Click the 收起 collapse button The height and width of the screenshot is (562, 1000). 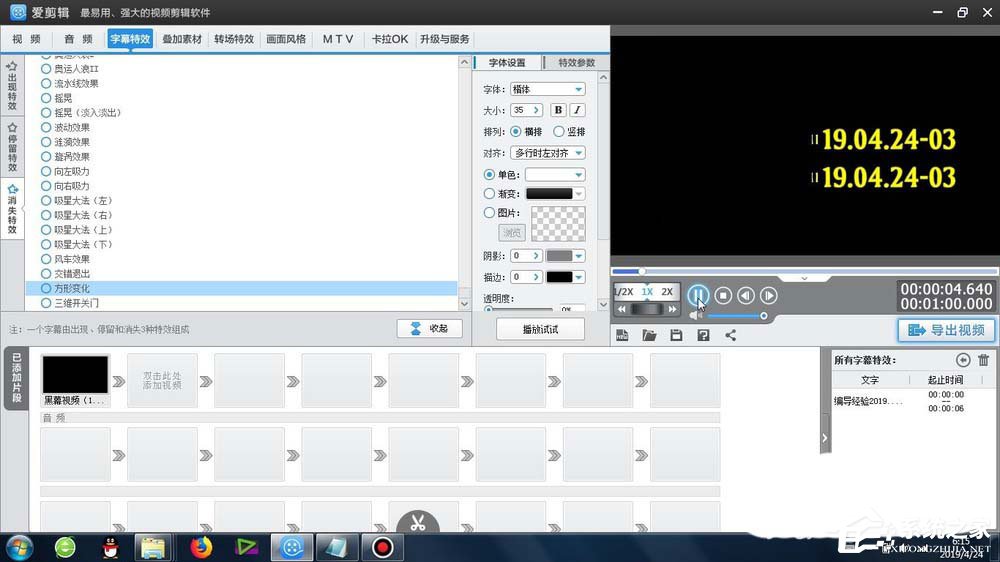[x=429, y=329]
